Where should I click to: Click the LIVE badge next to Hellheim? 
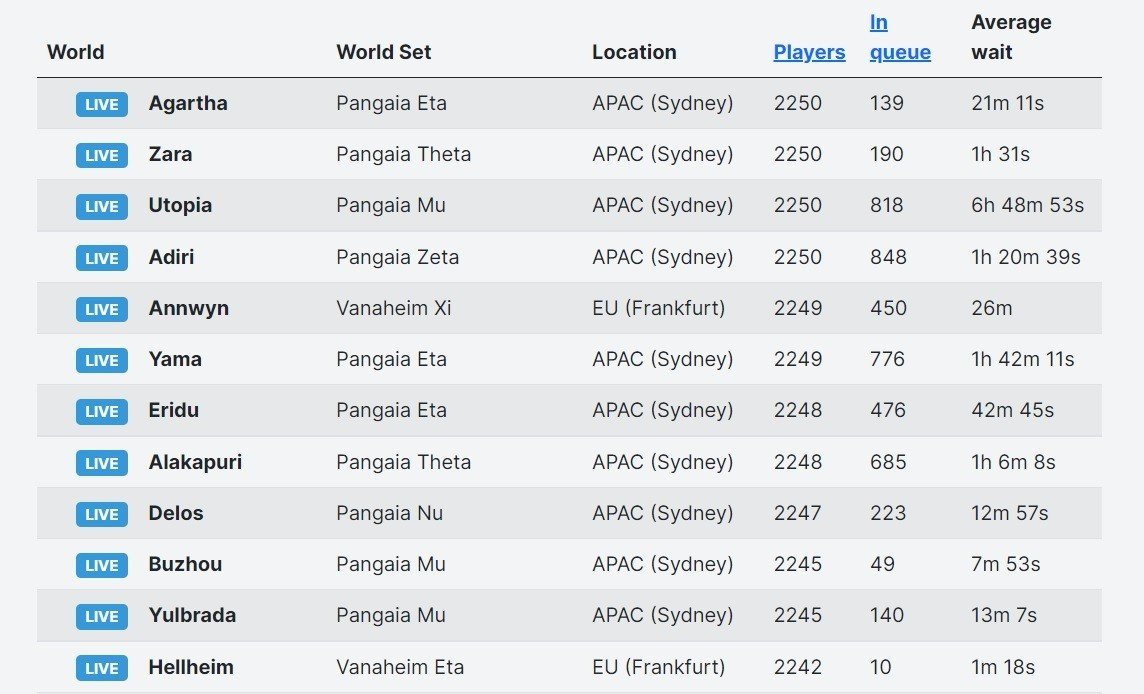coord(102,668)
